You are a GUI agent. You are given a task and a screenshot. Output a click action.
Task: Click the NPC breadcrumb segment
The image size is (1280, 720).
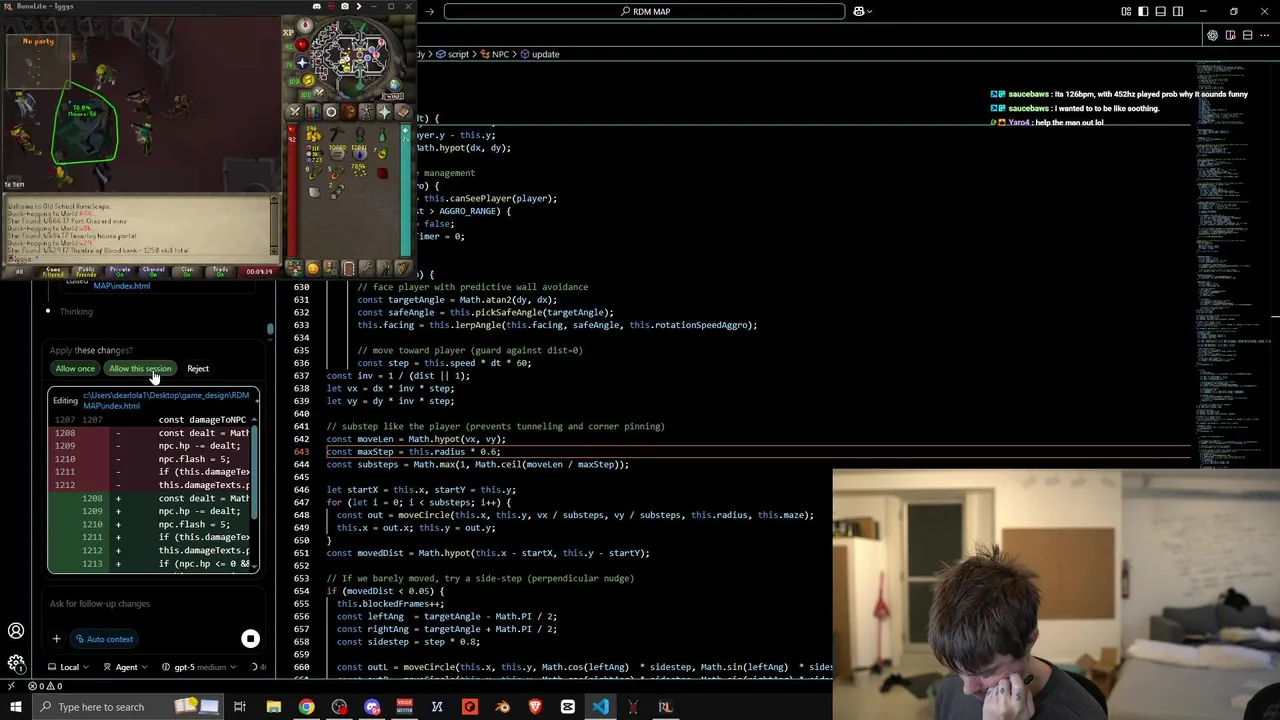(495, 54)
